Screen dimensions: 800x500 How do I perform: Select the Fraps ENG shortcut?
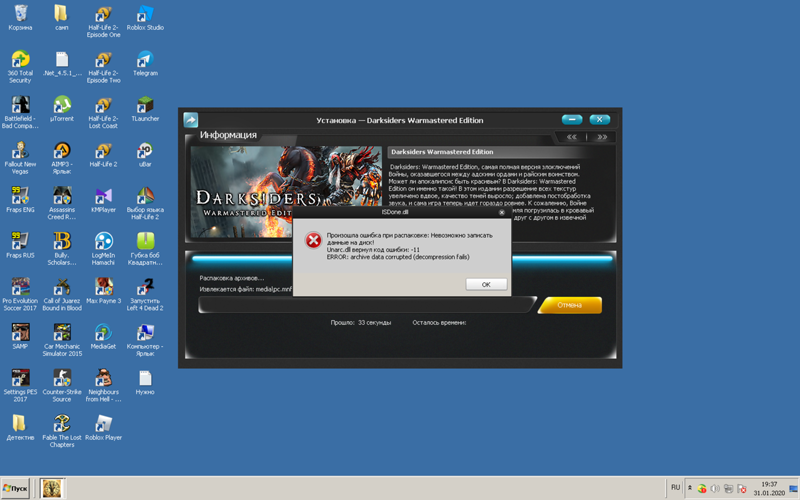point(20,199)
